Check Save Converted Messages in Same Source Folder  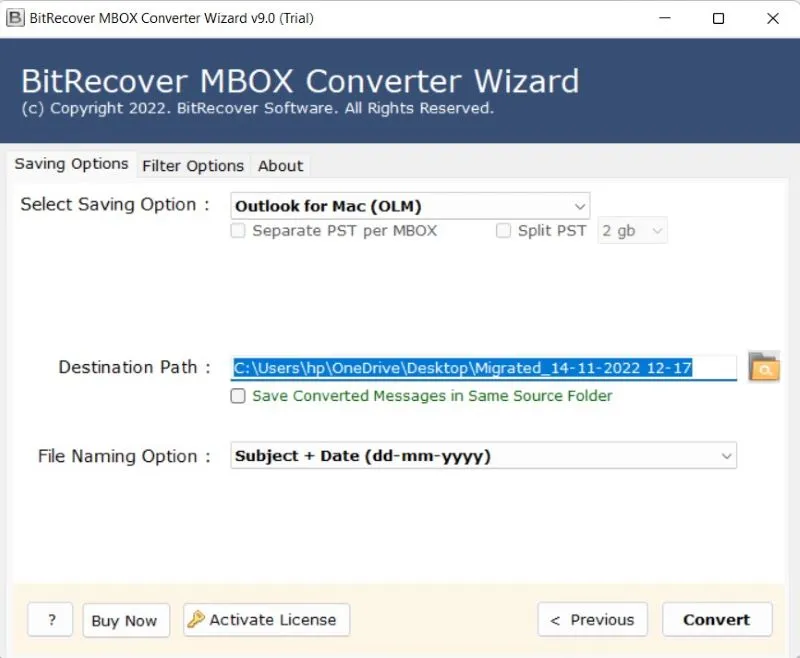[x=238, y=396]
